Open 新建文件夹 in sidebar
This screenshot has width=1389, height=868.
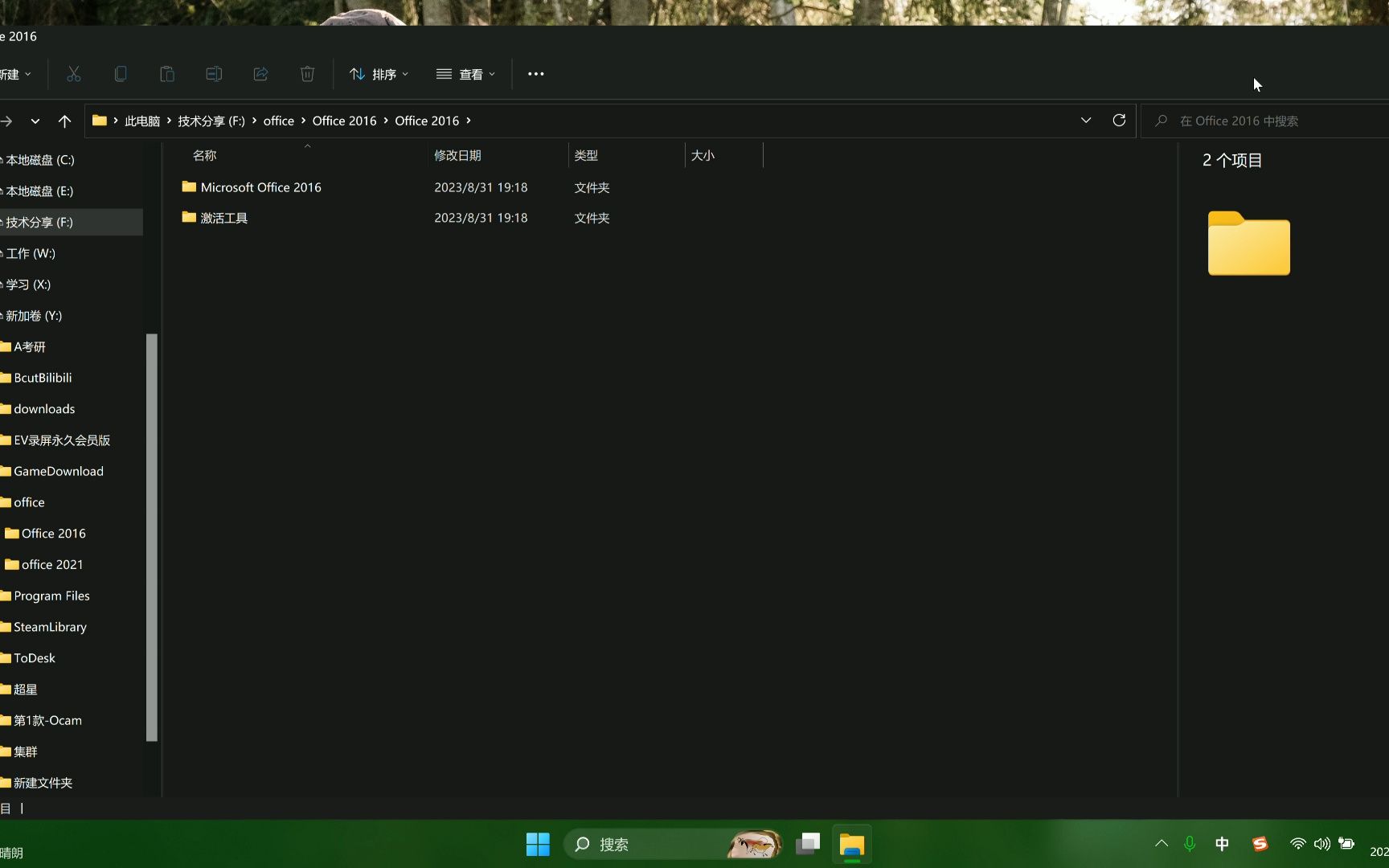point(43,783)
